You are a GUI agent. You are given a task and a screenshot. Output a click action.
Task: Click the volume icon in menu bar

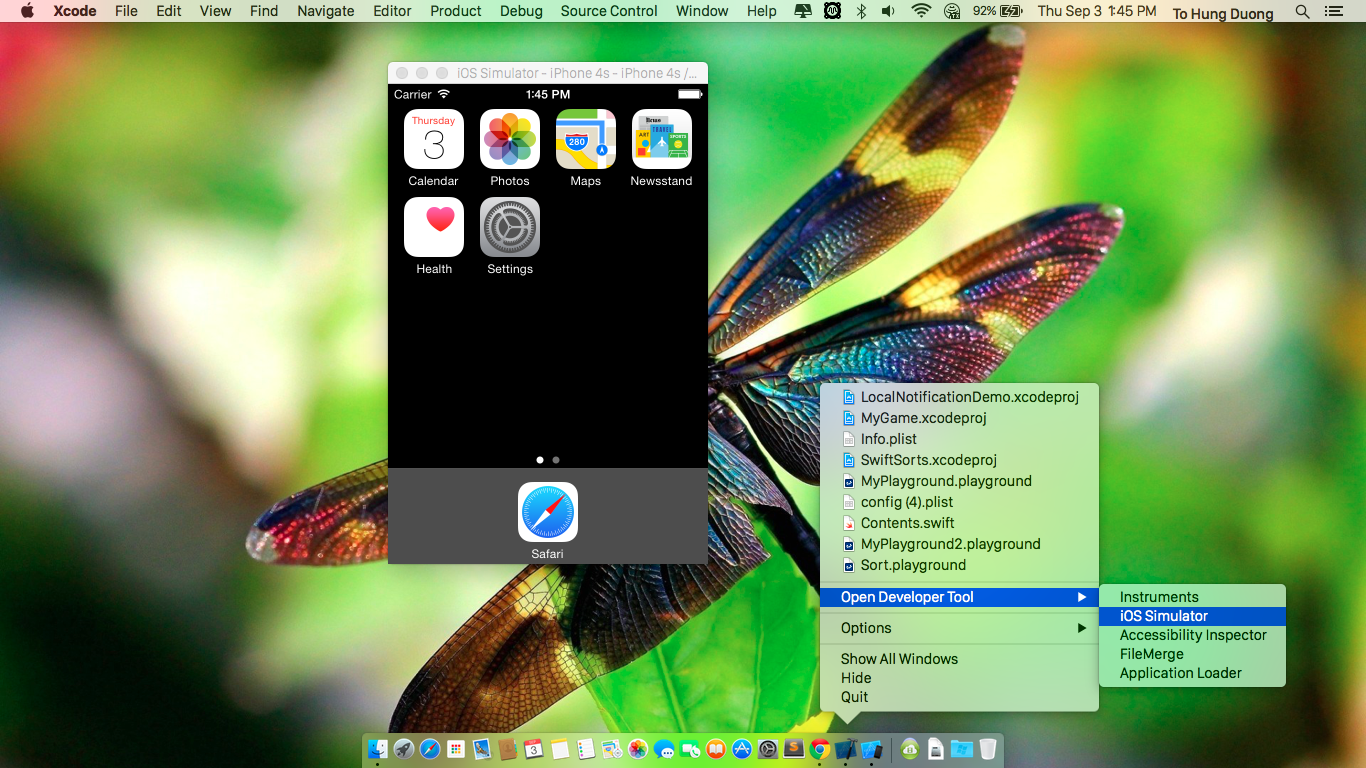click(x=889, y=11)
